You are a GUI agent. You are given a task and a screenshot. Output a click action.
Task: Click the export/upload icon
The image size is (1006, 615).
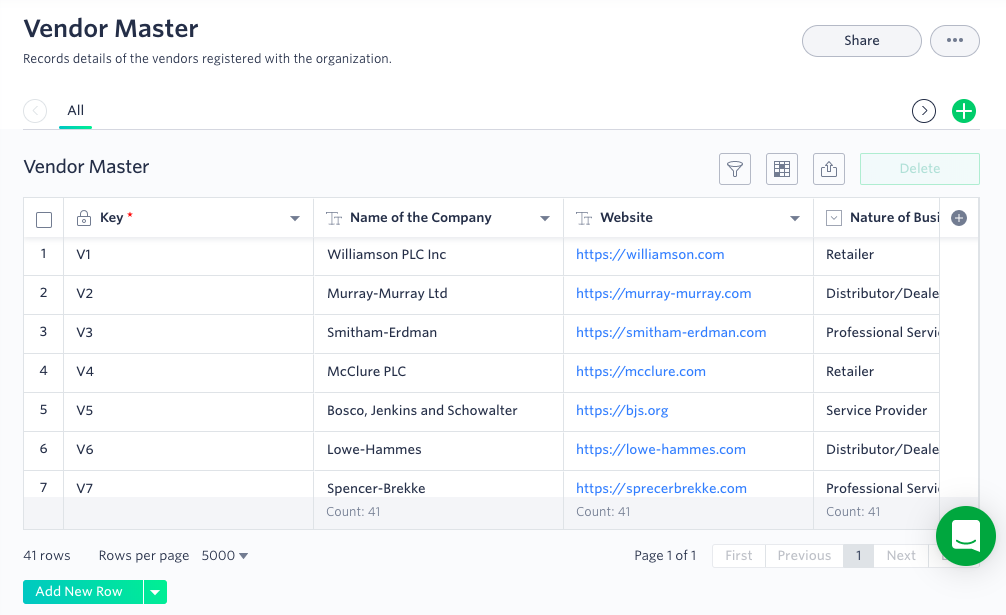(829, 169)
